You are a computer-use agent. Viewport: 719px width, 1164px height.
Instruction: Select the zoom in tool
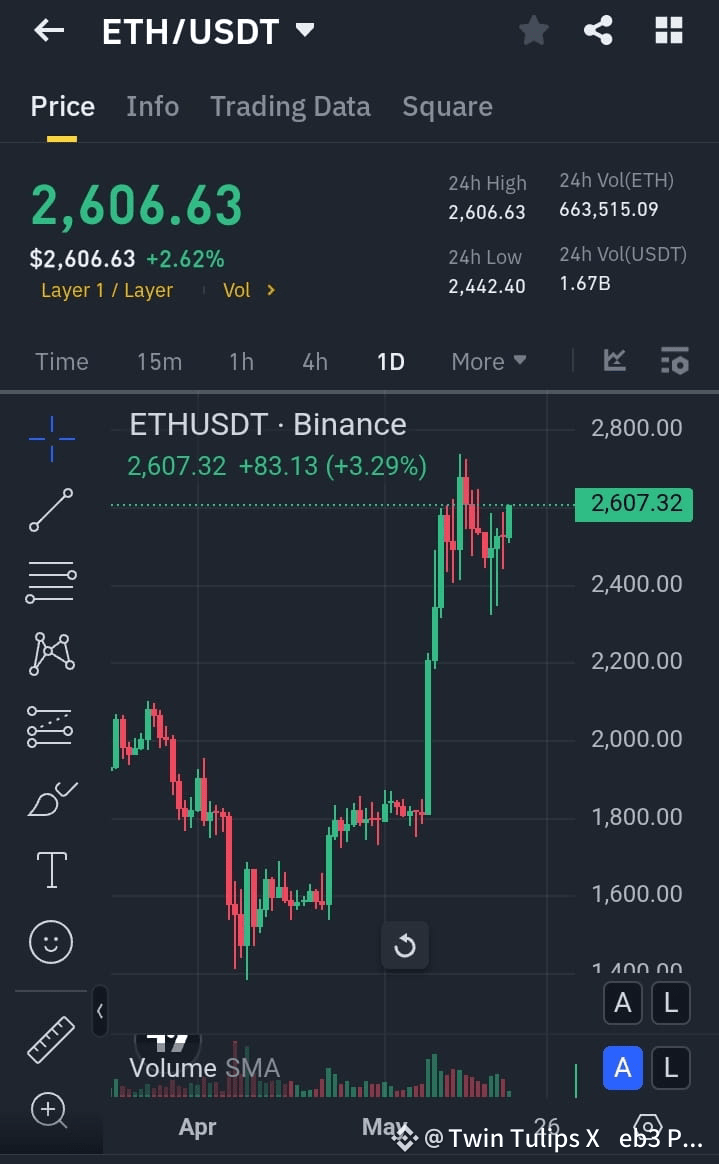coord(49,1111)
